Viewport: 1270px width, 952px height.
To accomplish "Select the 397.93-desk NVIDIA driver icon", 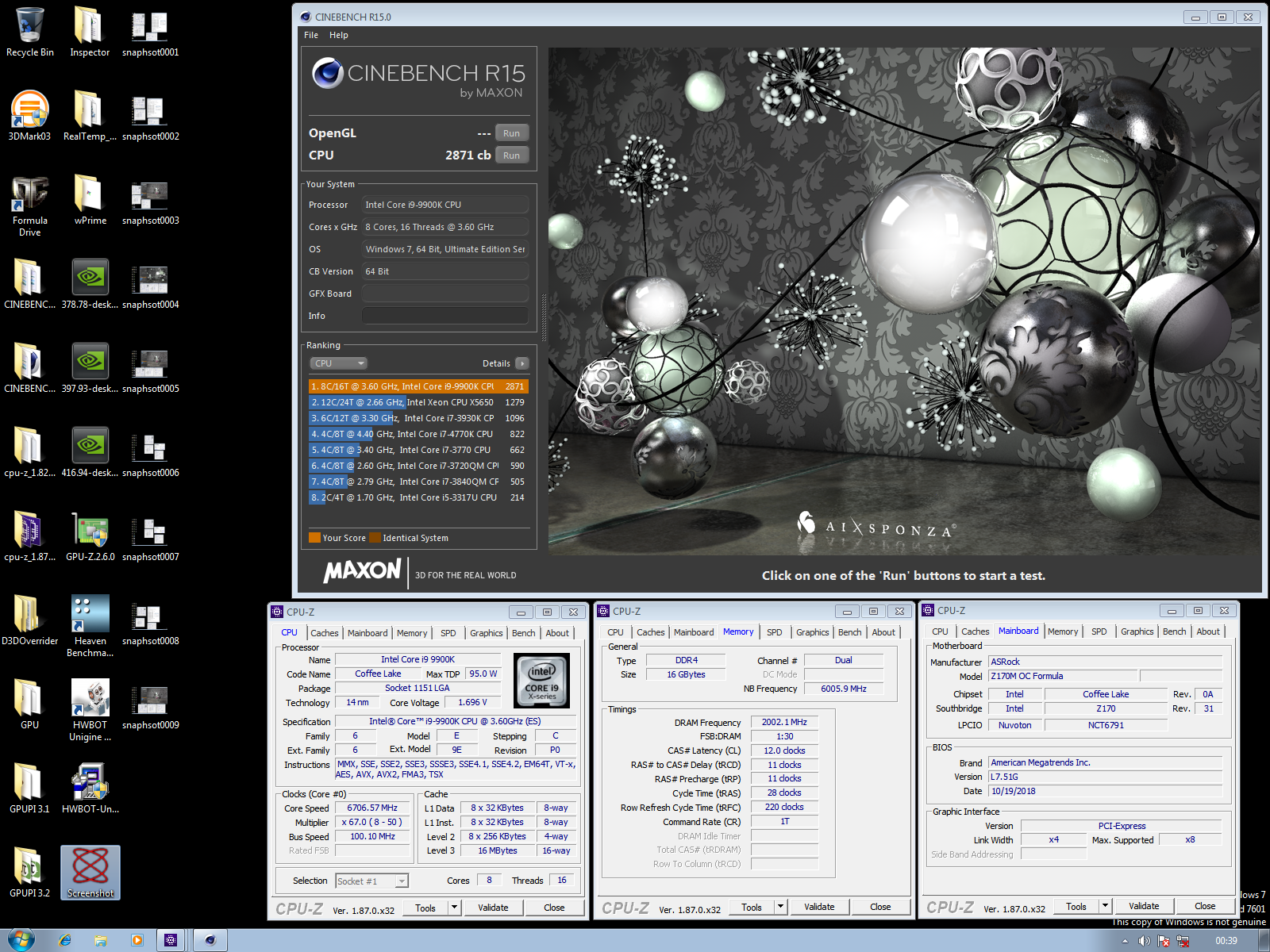I will coord(90,368).
